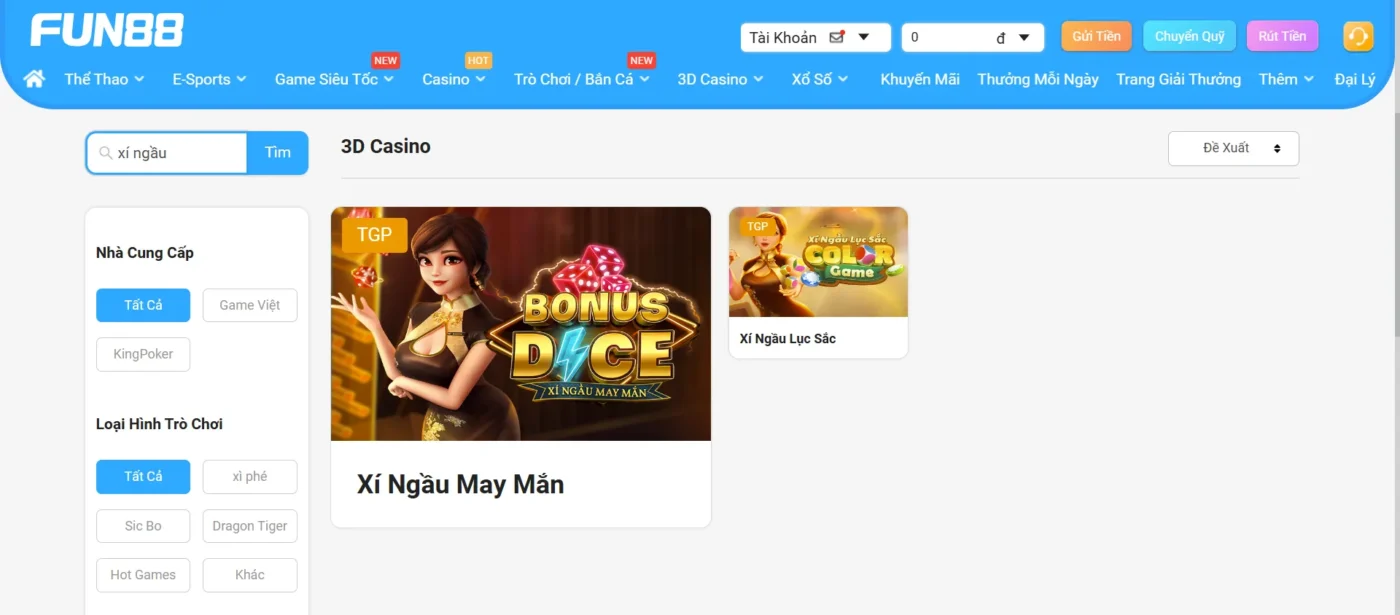Click the Rút Tiền withdraw button
Screen dimensions: 1400x615
click(x=1282, y=36)
